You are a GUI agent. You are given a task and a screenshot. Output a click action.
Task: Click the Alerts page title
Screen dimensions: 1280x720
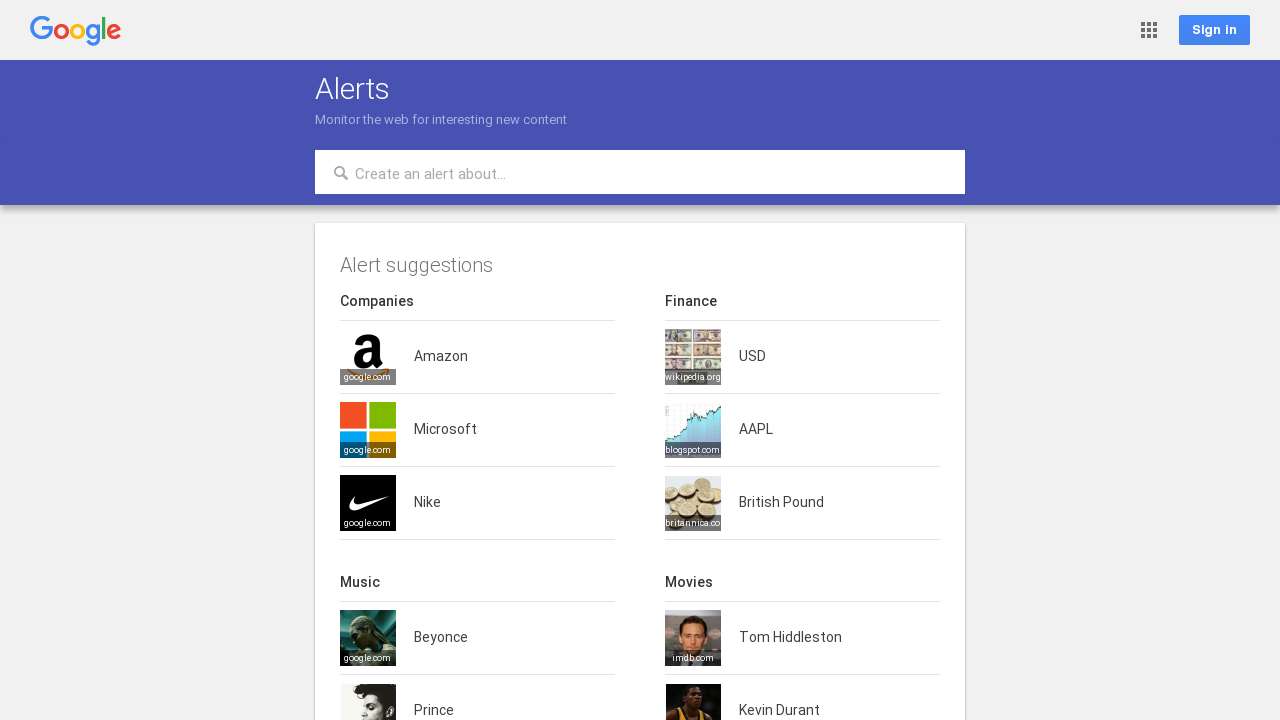[x=352, y=89]
